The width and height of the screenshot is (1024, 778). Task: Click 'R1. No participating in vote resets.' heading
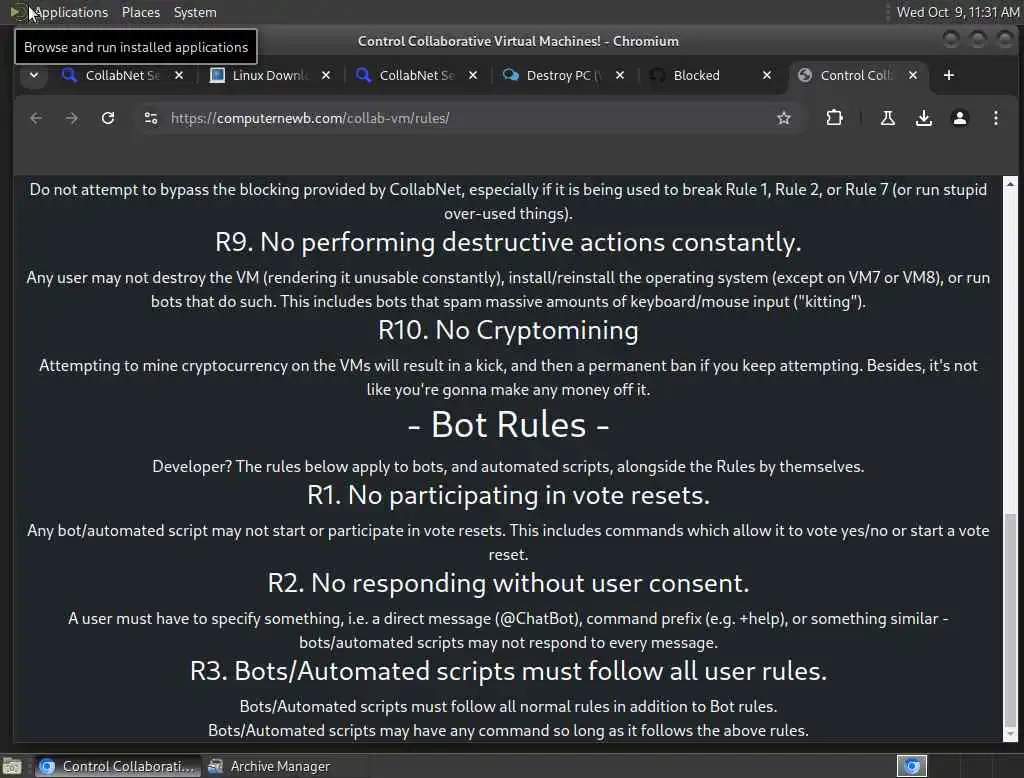point(508,495)
